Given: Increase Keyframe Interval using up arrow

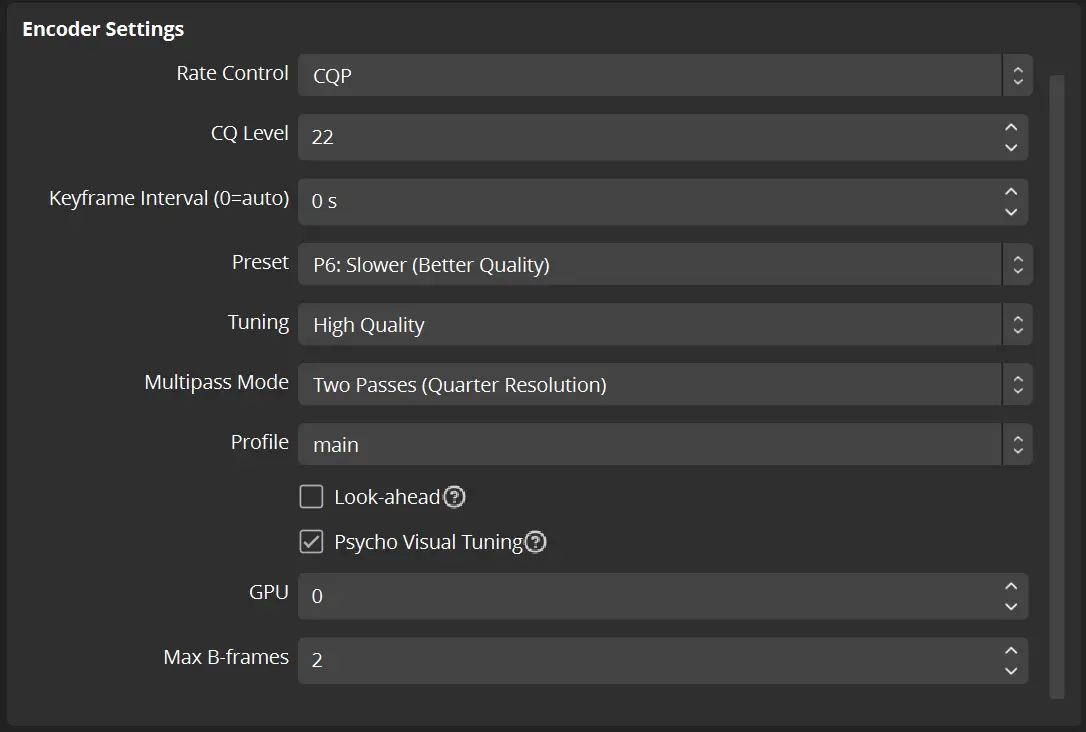Looking at the screenshot, I should 1011,191.
